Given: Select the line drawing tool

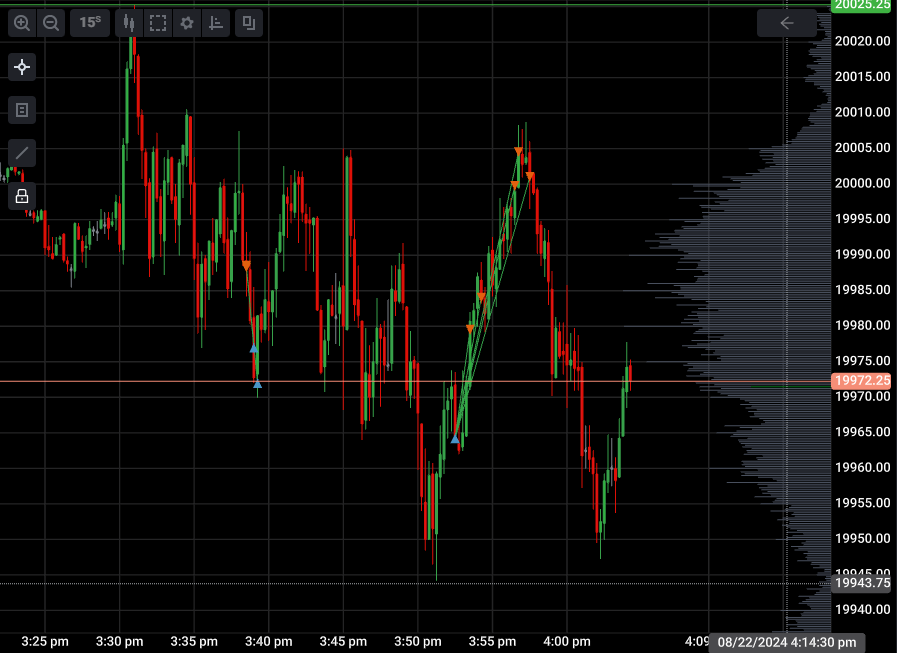Looking at the screenshot, I should [x=22, y=153].
